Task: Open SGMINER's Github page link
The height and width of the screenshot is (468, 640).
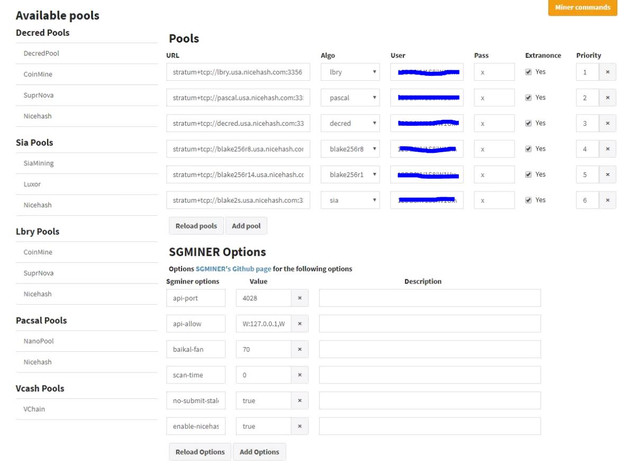Action: (233, 269)
